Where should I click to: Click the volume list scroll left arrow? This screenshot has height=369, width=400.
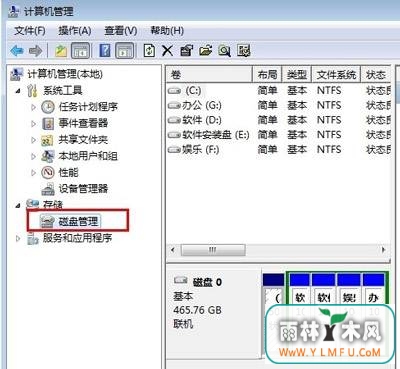173,250
